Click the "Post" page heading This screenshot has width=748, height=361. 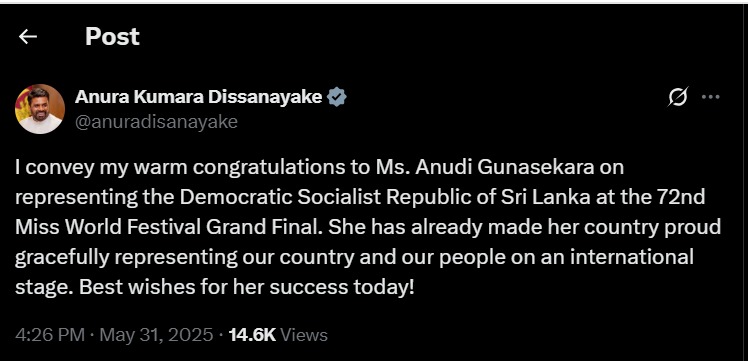tap(112, 37)
